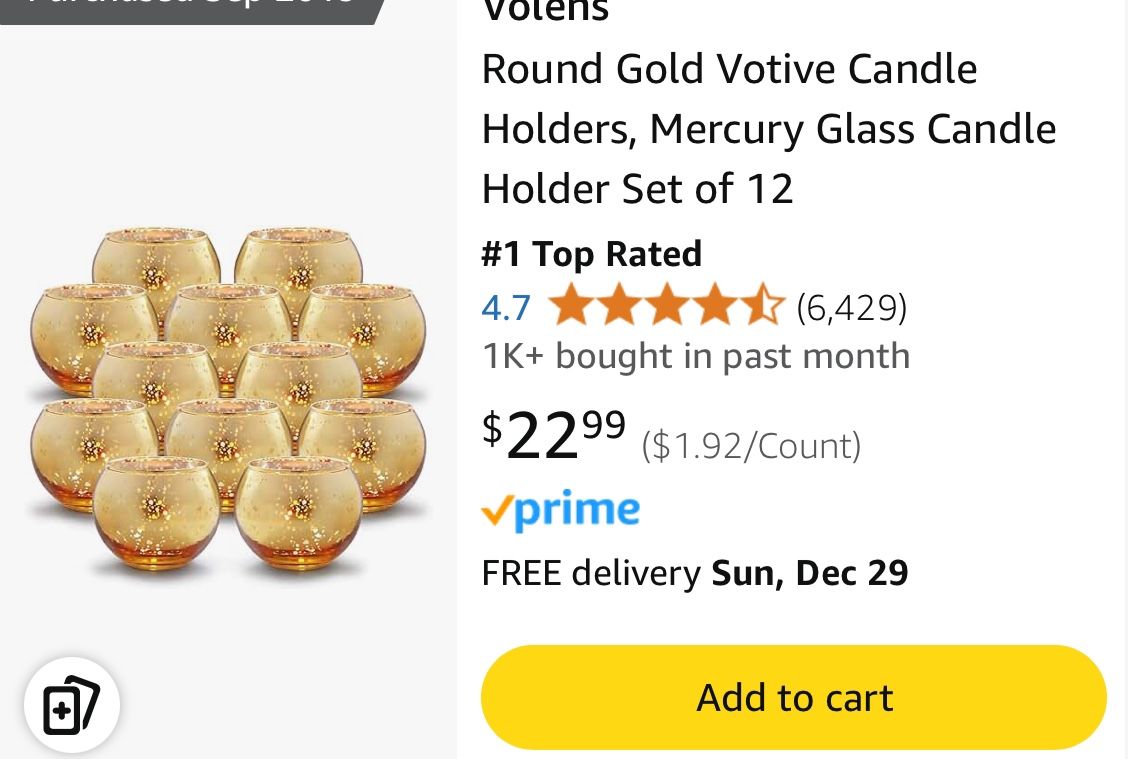Click the FREE delivery Sun, Dec 29 link
The width and height of the screenshot is (1130, 759).
[694, 572]
